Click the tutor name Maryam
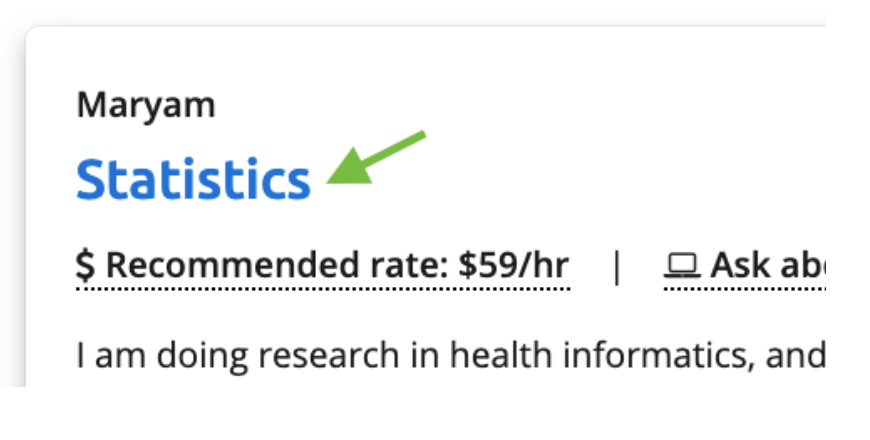This screenshot has height=440, width=870. tap(146, 105)
